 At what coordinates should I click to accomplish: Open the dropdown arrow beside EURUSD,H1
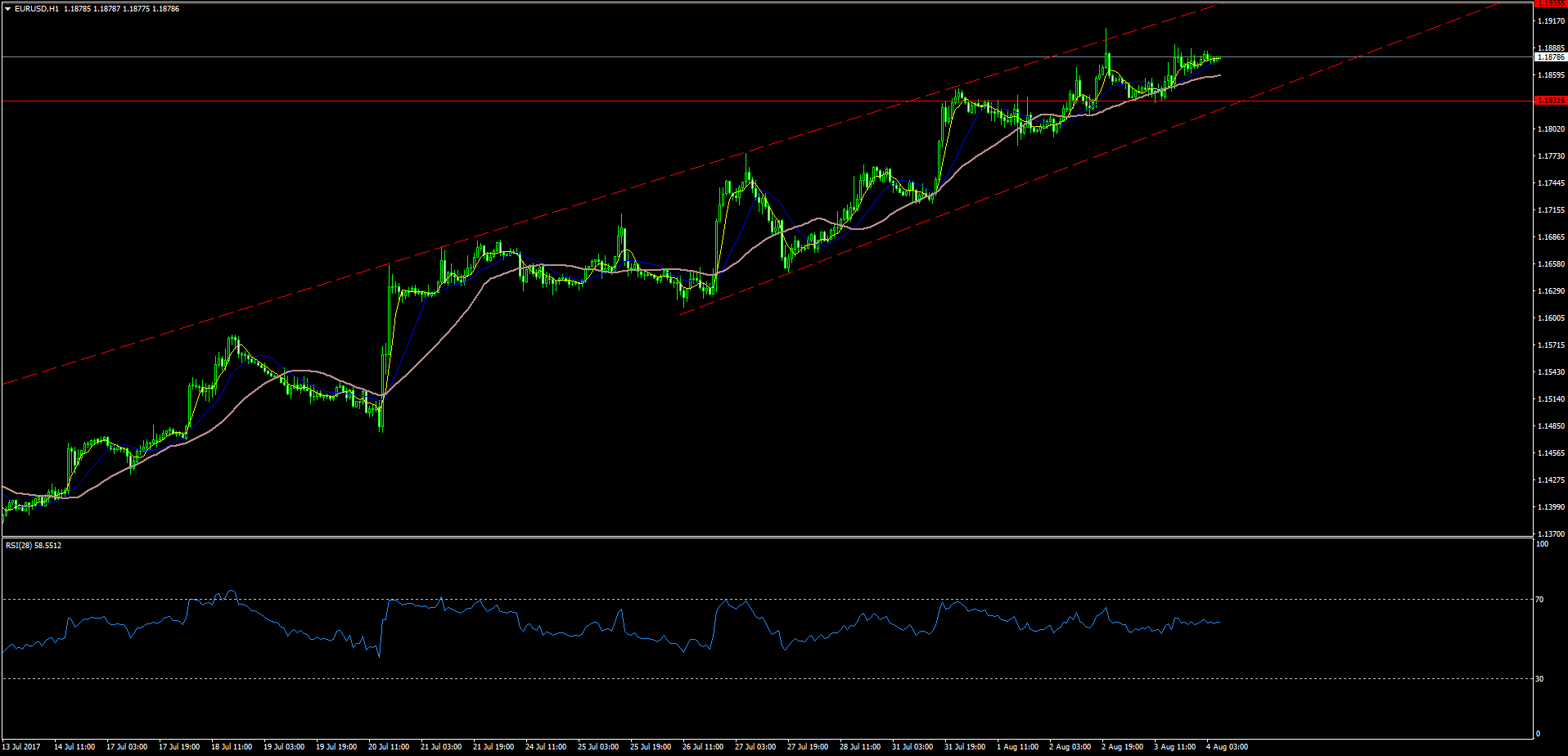8,9
